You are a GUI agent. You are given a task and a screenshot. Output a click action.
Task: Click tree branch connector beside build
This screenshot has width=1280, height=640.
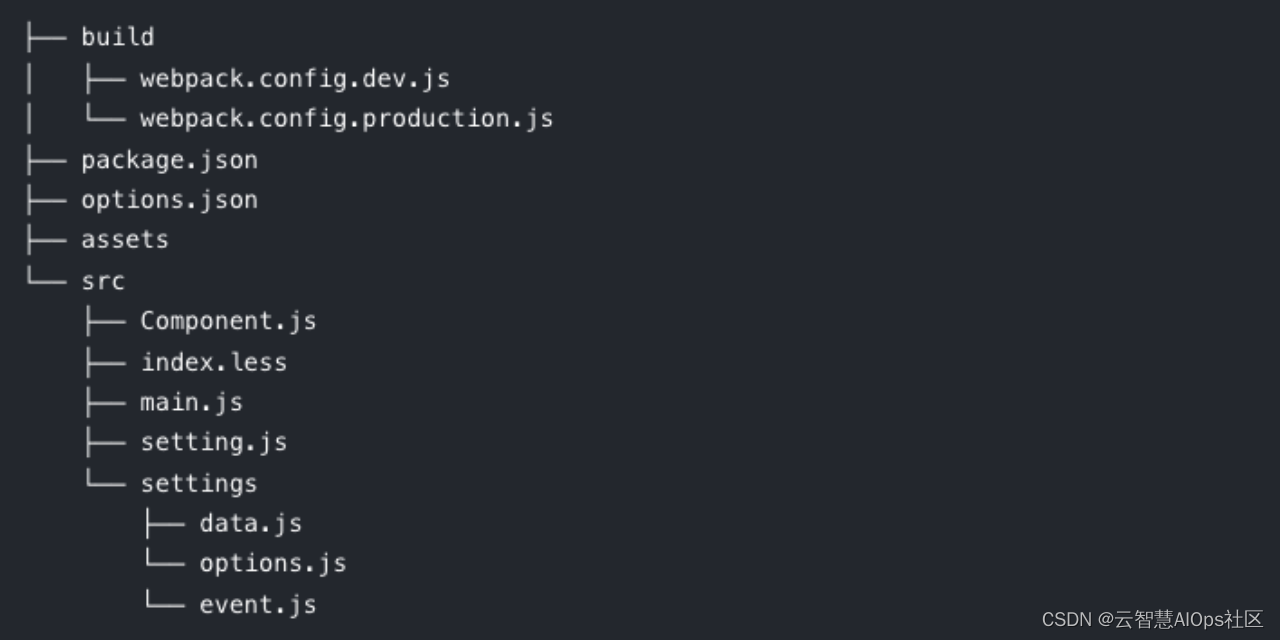(46, 37)
